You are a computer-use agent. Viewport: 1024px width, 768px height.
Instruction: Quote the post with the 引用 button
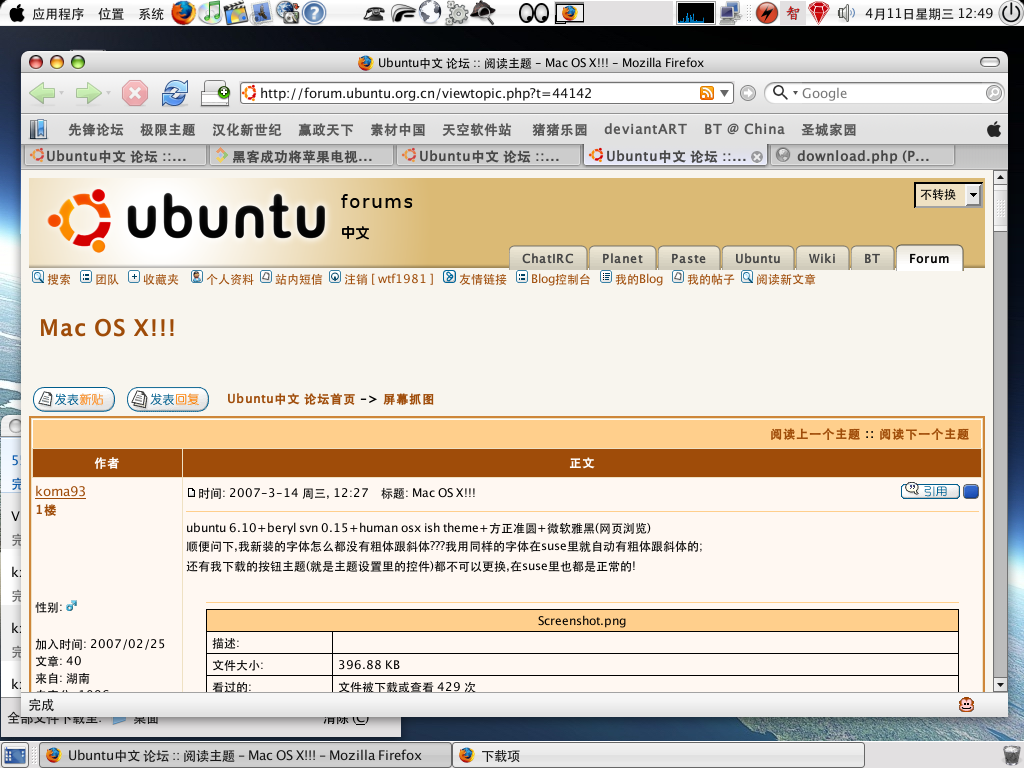(930, 491)
